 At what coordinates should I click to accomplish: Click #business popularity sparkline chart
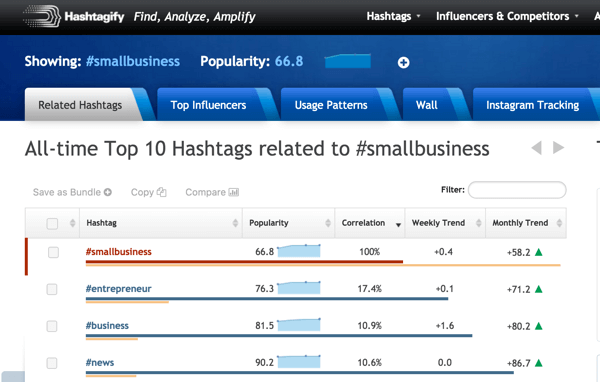(x=299, y=325)
